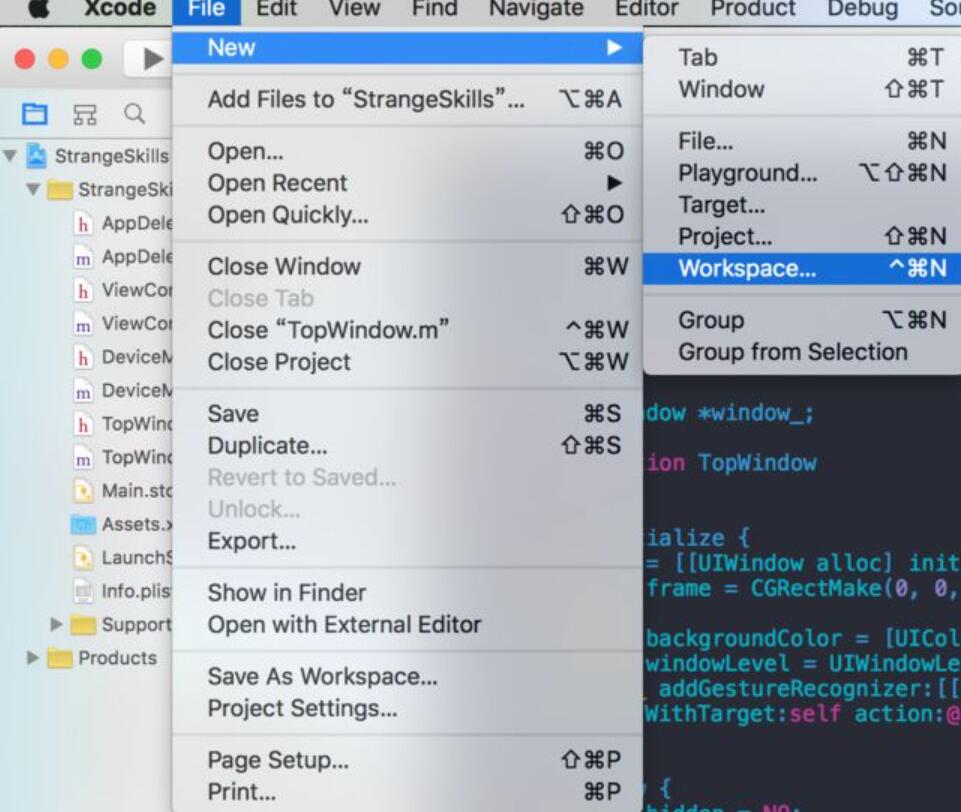
Task: Select Open… in File menu
Action: tap(408, 151)
